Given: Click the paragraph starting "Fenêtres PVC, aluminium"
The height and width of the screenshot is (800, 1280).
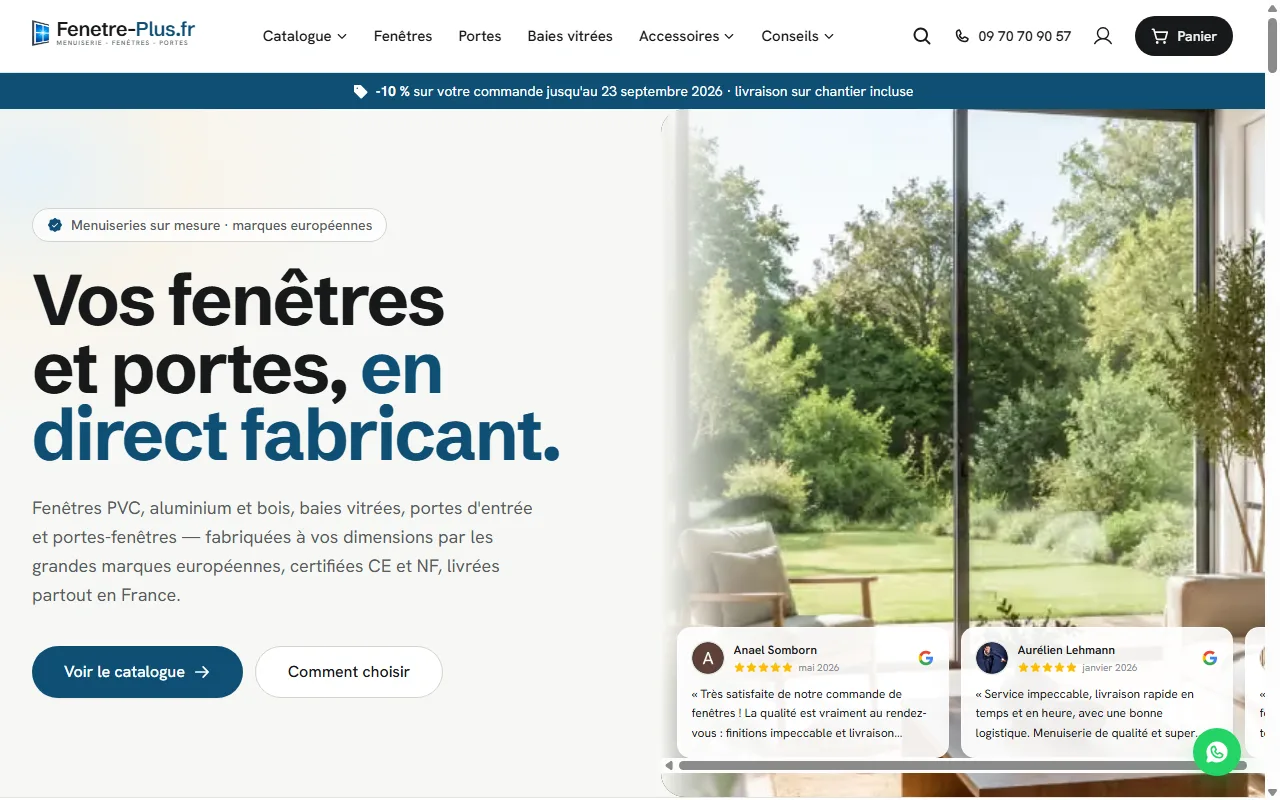Looking at the screenshot, I should pyautogui.click(x=282, y=551).
